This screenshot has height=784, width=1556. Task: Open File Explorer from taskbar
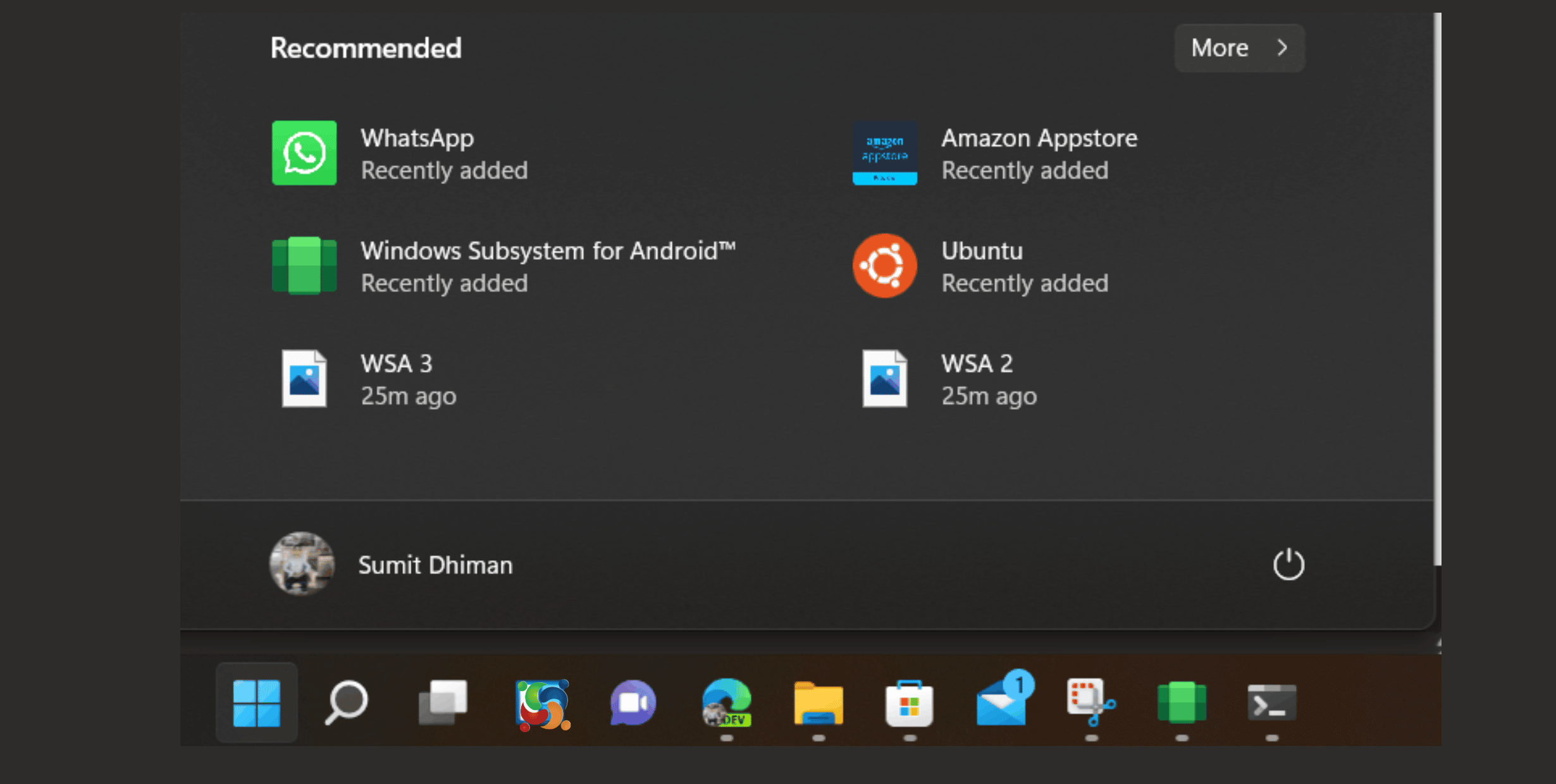[818, 702]
